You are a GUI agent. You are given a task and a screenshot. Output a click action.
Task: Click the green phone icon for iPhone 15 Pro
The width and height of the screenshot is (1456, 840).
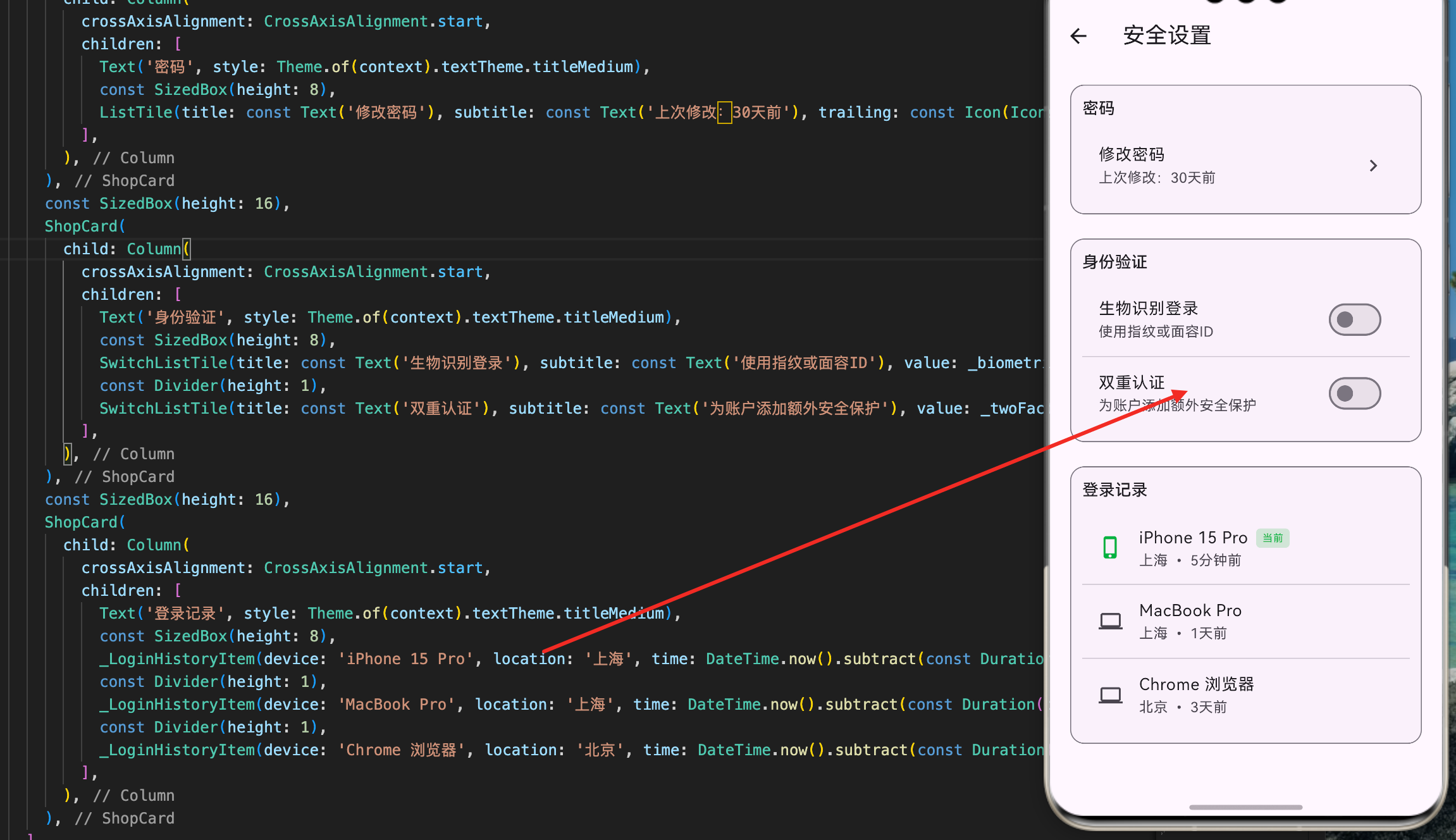point(1110,547)
